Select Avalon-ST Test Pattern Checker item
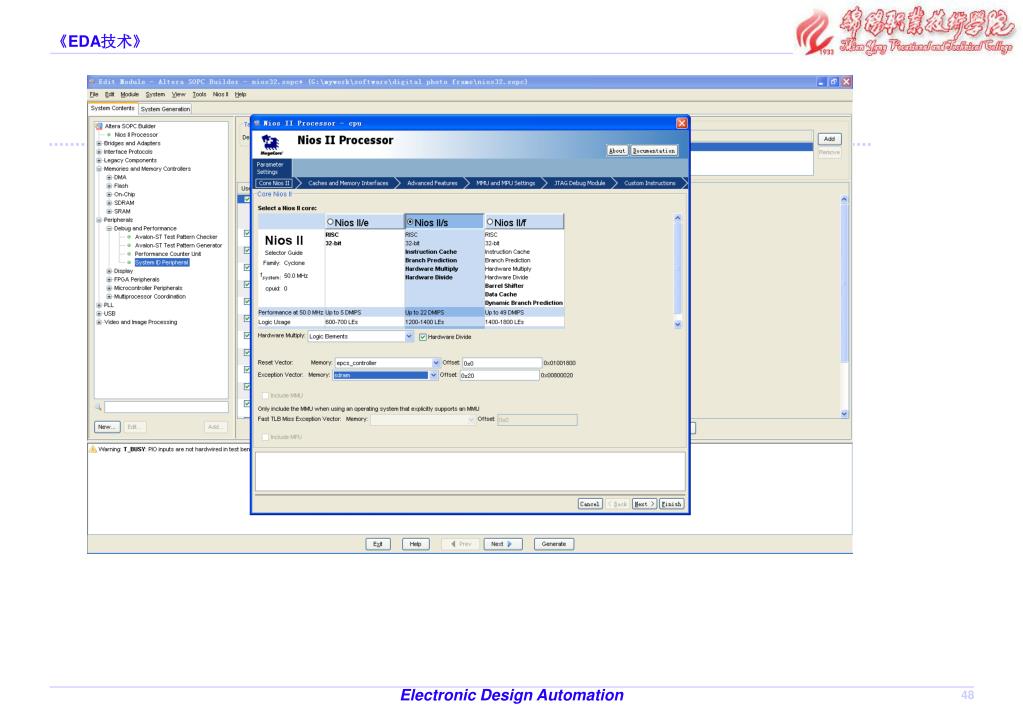The width and height of the screenshot is (1023, 708). 176,237
